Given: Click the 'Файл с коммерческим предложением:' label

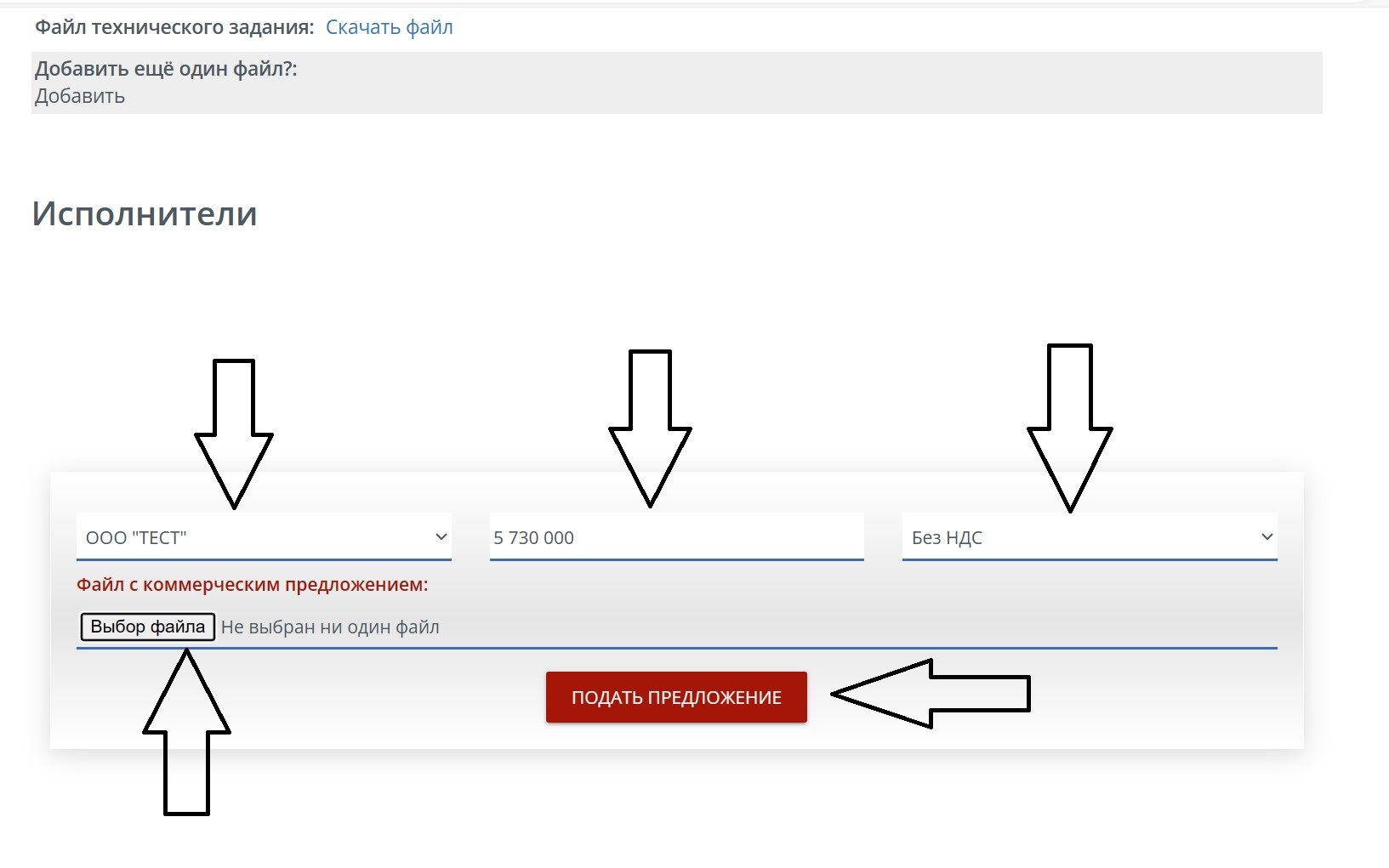Looking at the screenshot, I should click(x=253, y=585).
